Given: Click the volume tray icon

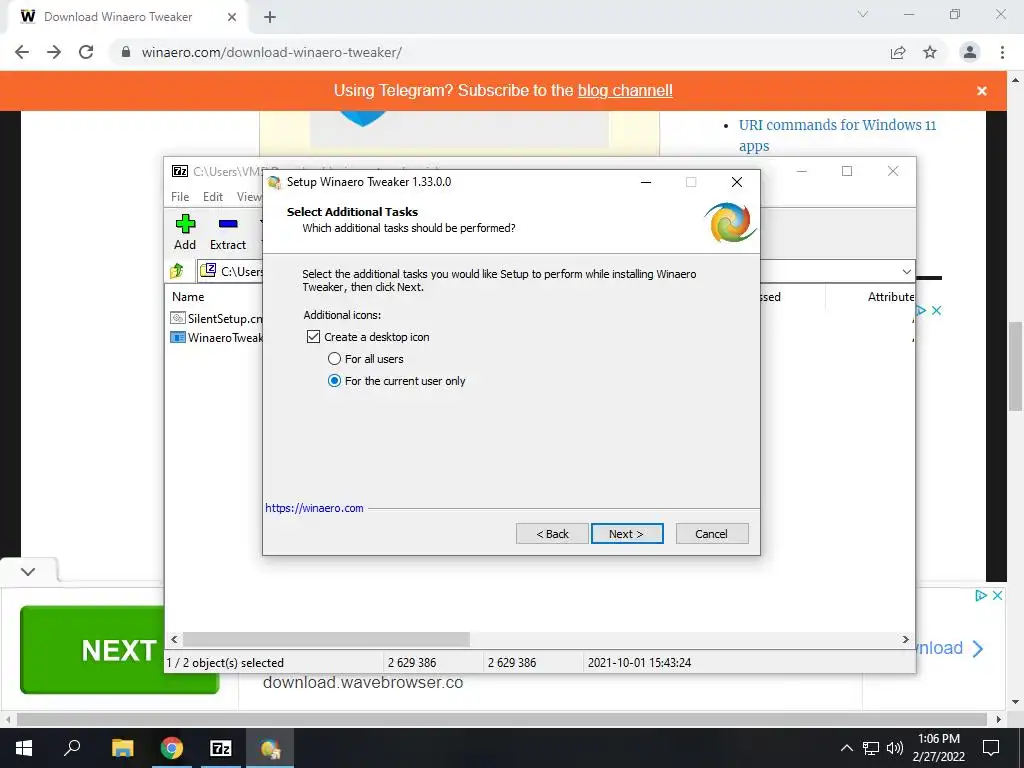Looking at the screenshot, I should pos(895,748).
